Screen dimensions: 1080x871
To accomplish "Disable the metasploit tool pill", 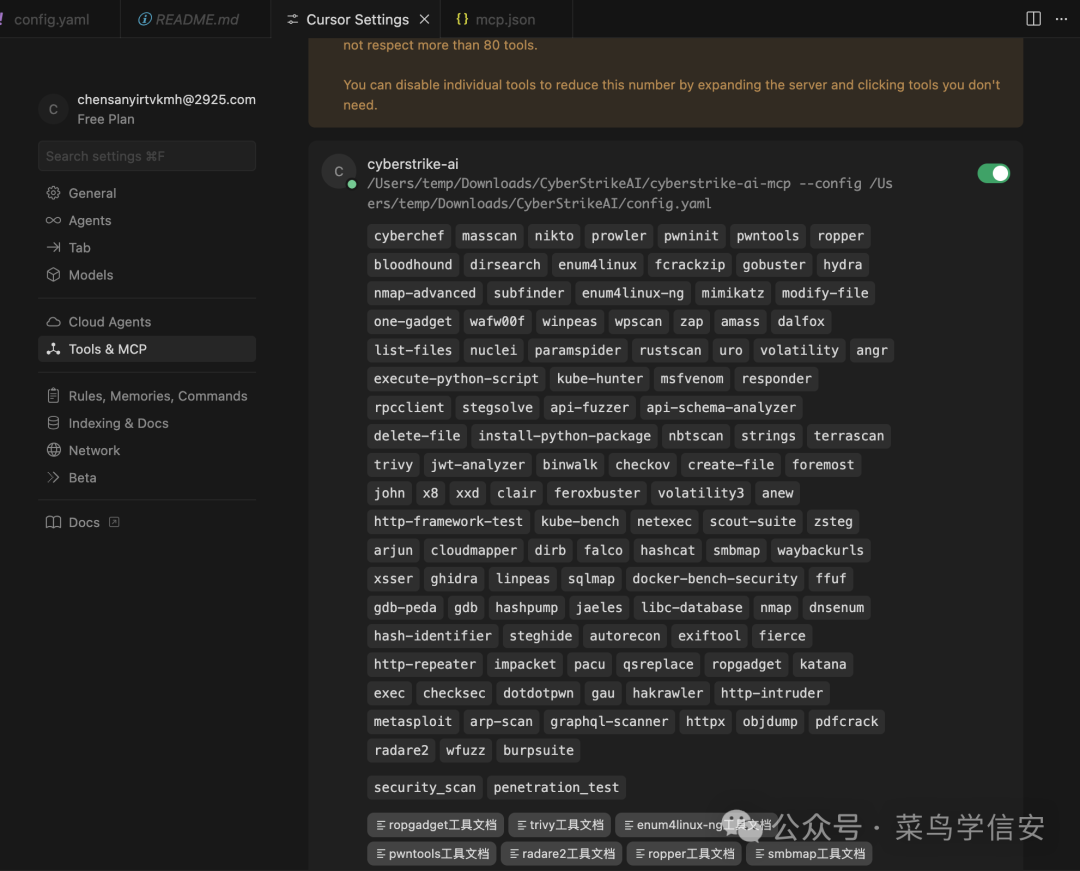I will point(412,721).
